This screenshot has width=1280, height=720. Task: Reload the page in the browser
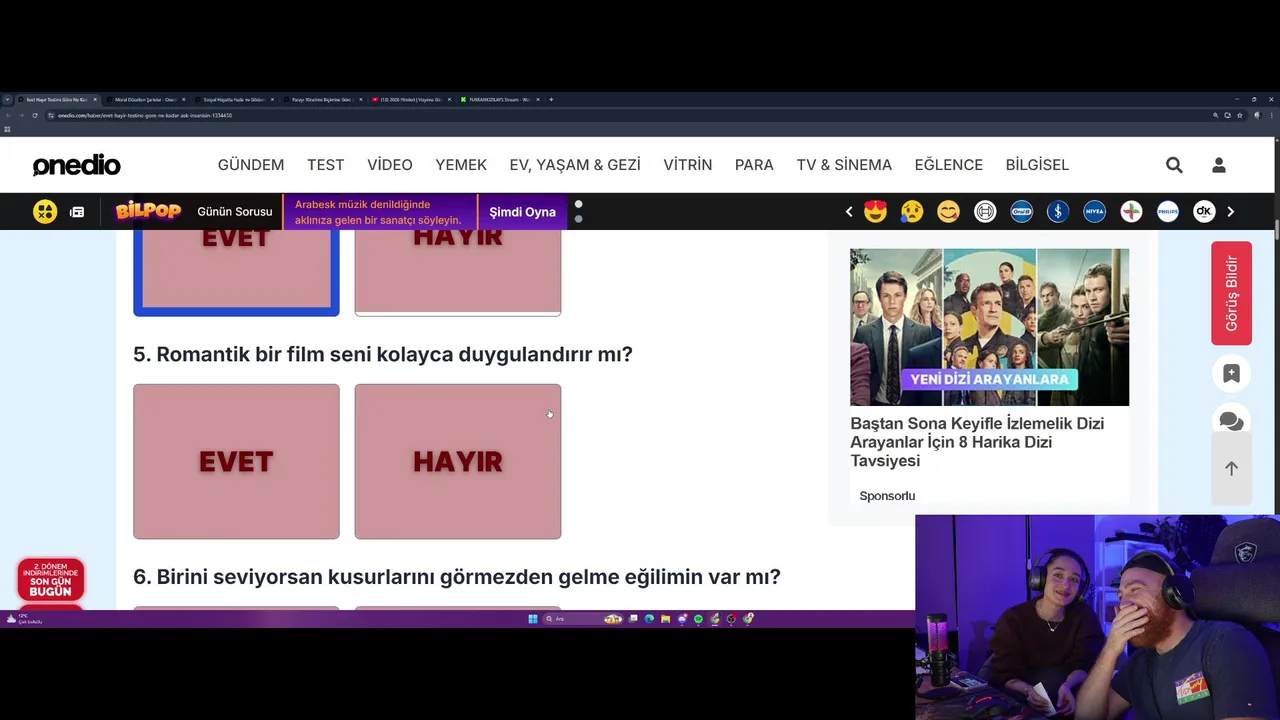click(35, 115)
